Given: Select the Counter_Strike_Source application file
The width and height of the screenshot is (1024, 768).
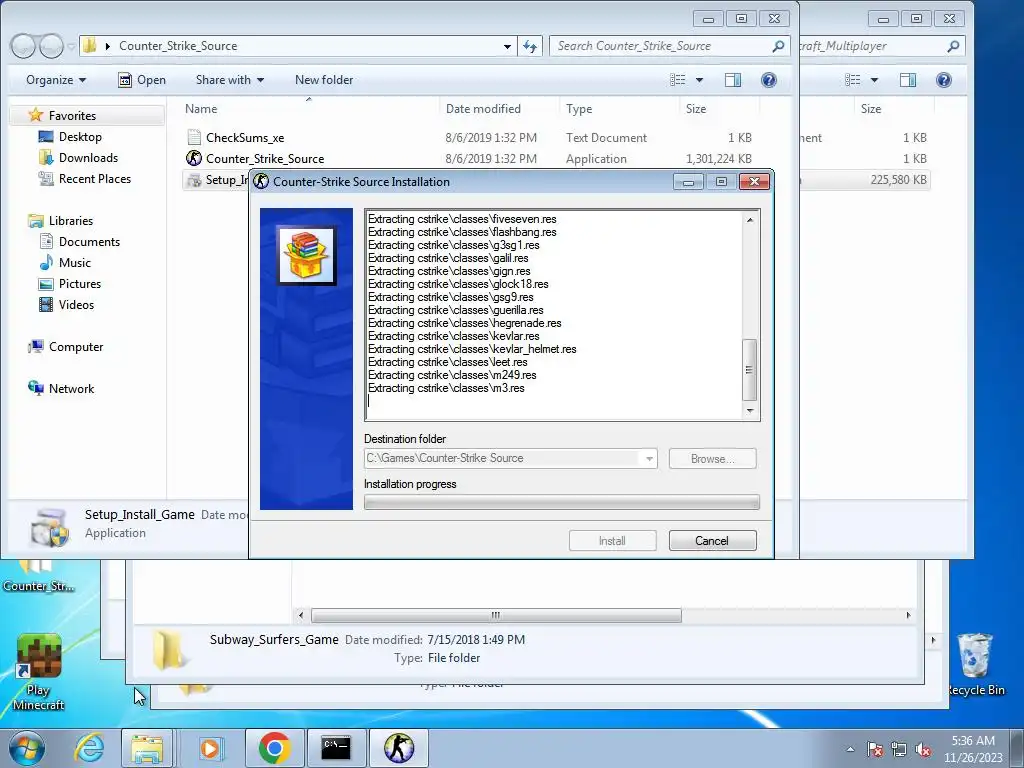Looking at the screenshot, I should (264, 159).
